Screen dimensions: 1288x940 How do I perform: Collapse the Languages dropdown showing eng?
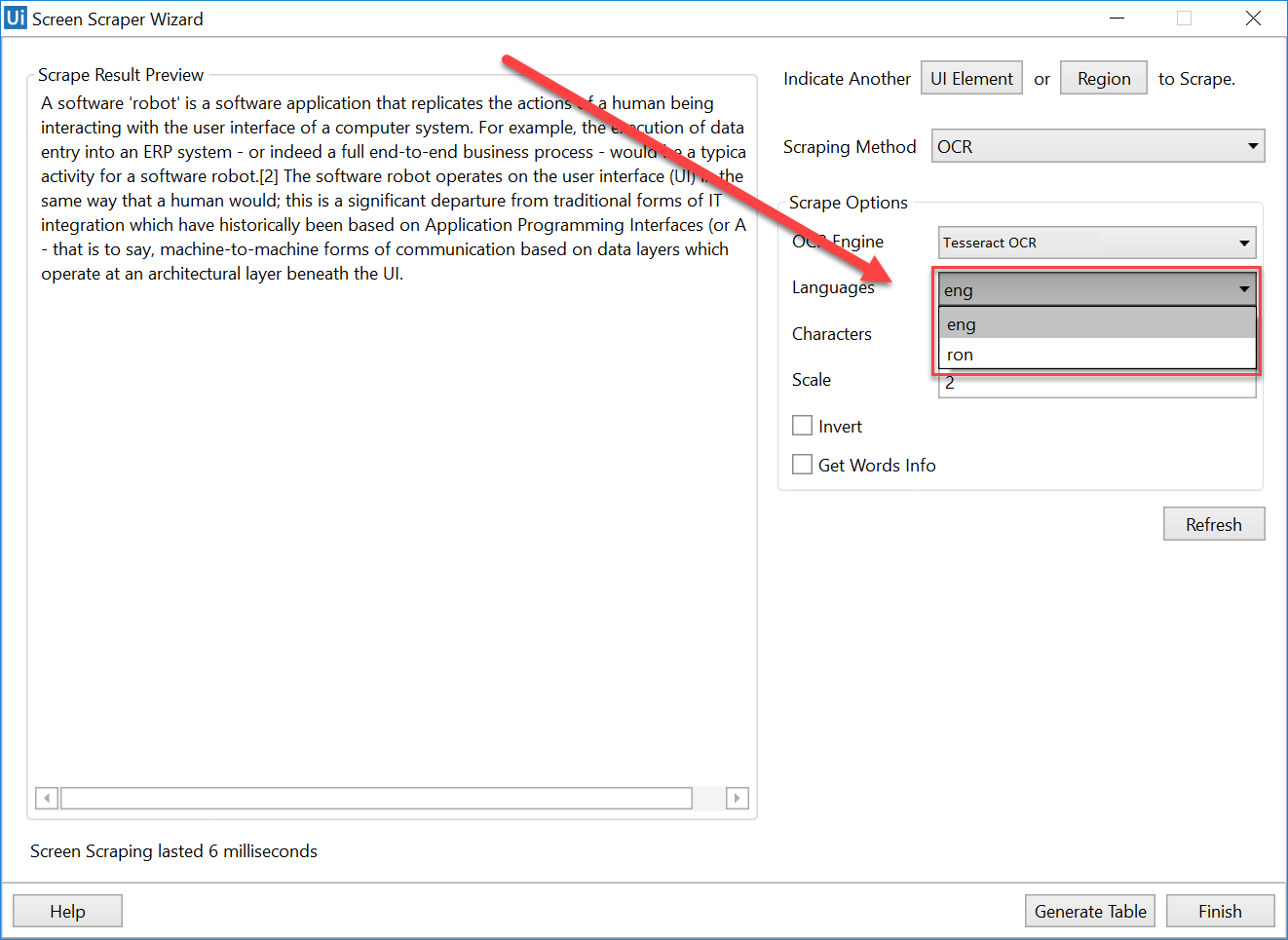tap(1097, 289)
